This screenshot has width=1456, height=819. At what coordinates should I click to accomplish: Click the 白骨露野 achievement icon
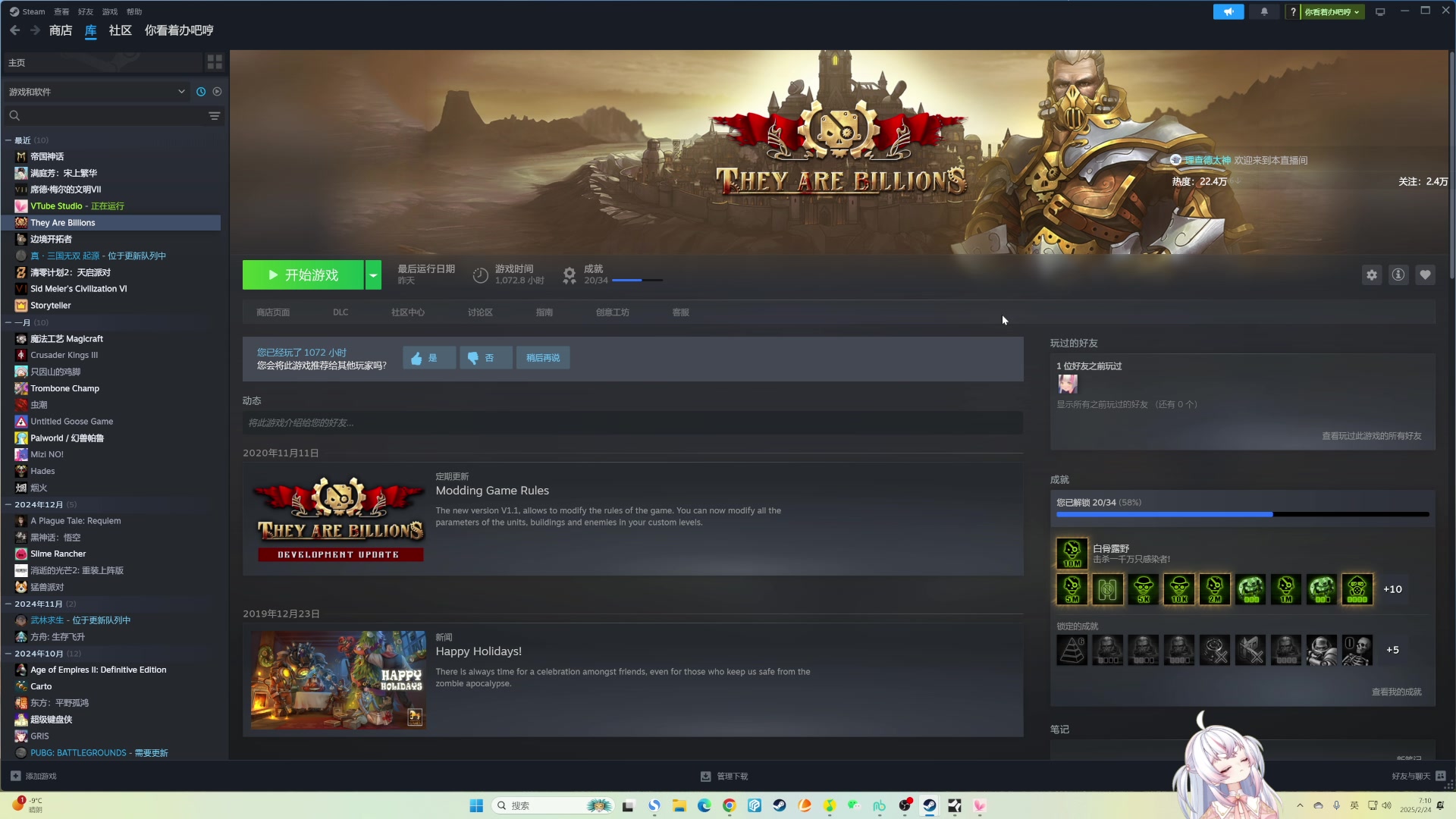(x=1072, y=554)
